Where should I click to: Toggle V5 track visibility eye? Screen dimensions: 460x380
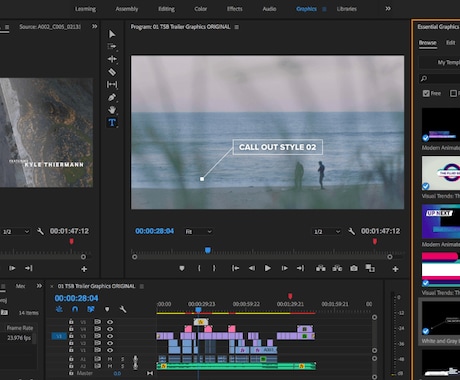tap(110, 322)
